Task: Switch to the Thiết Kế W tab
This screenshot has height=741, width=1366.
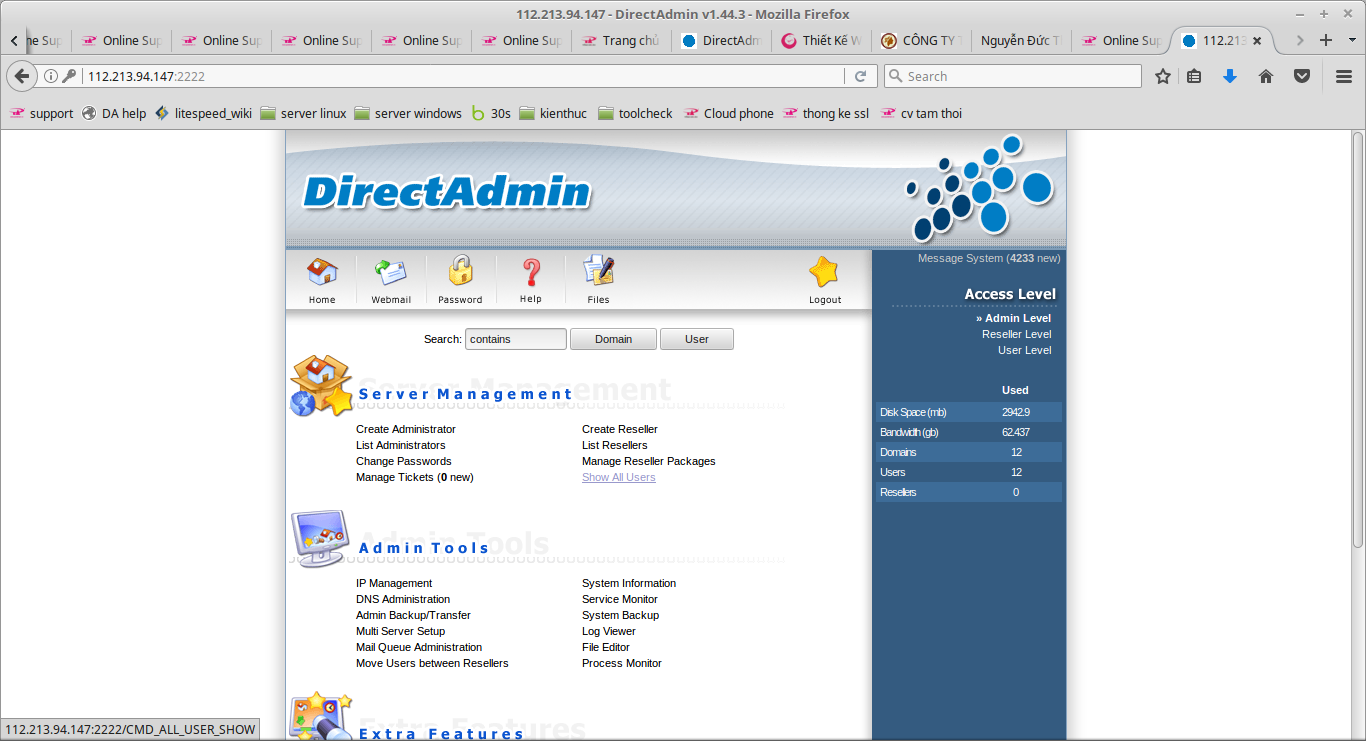Action: (x=821, y=41)
